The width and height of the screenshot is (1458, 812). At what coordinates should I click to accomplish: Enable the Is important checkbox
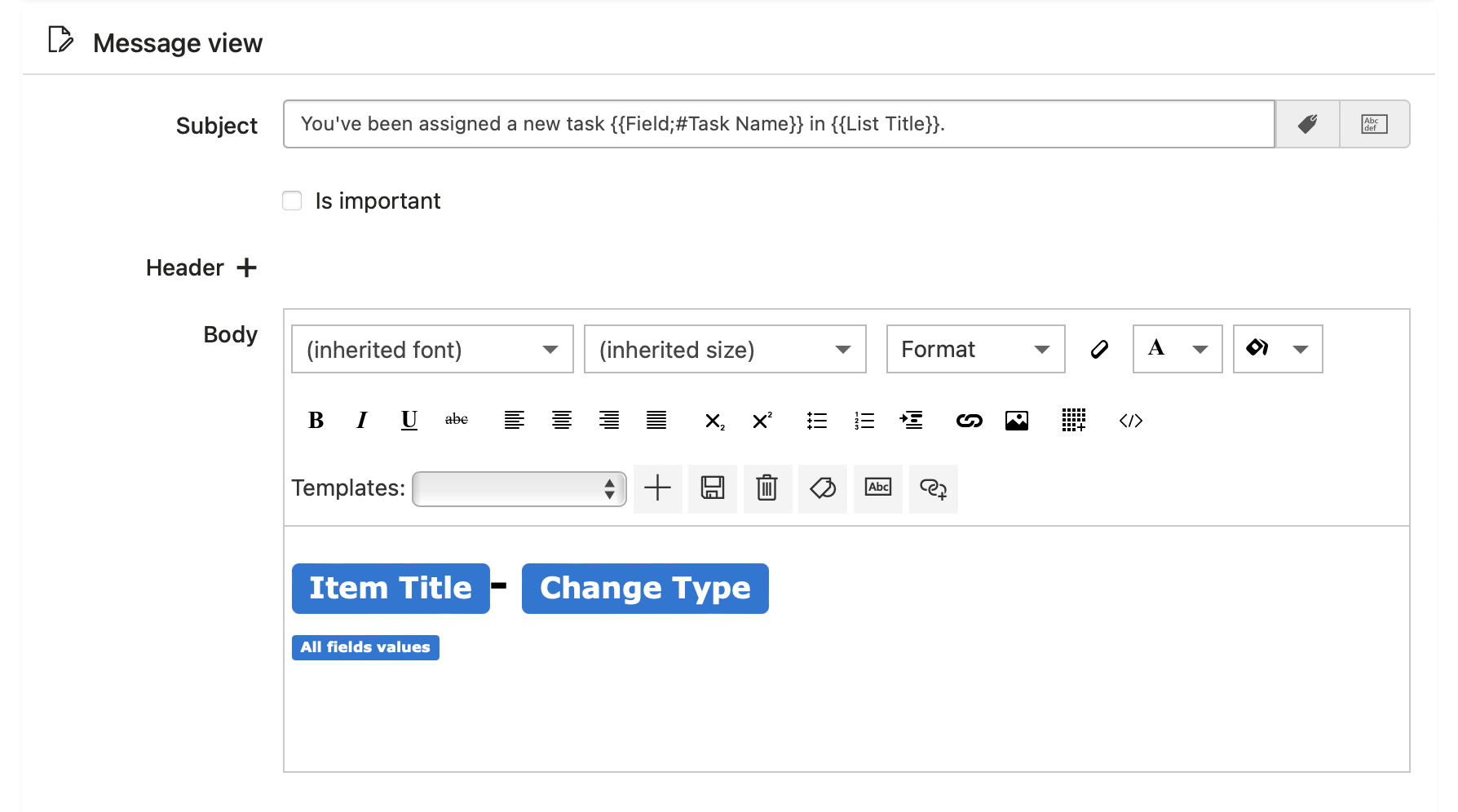click(x=292, y=201)
